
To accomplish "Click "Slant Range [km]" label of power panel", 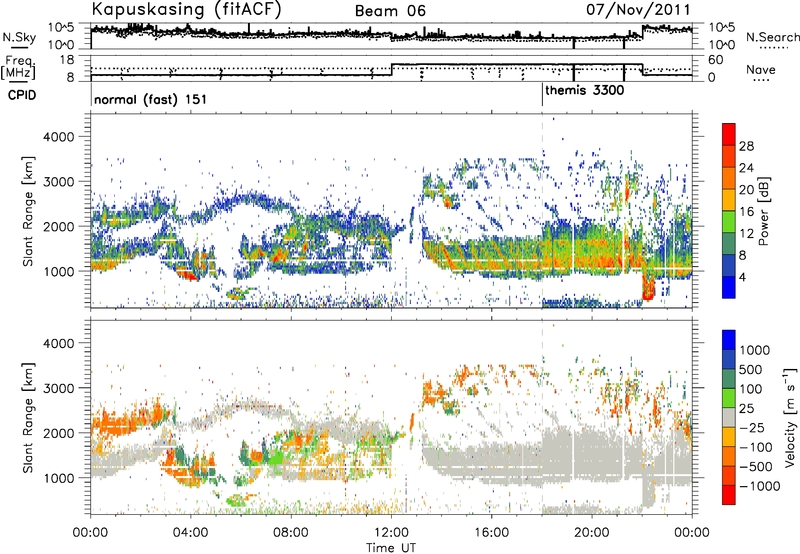I will pyautogui.click(x=28, y=211).
